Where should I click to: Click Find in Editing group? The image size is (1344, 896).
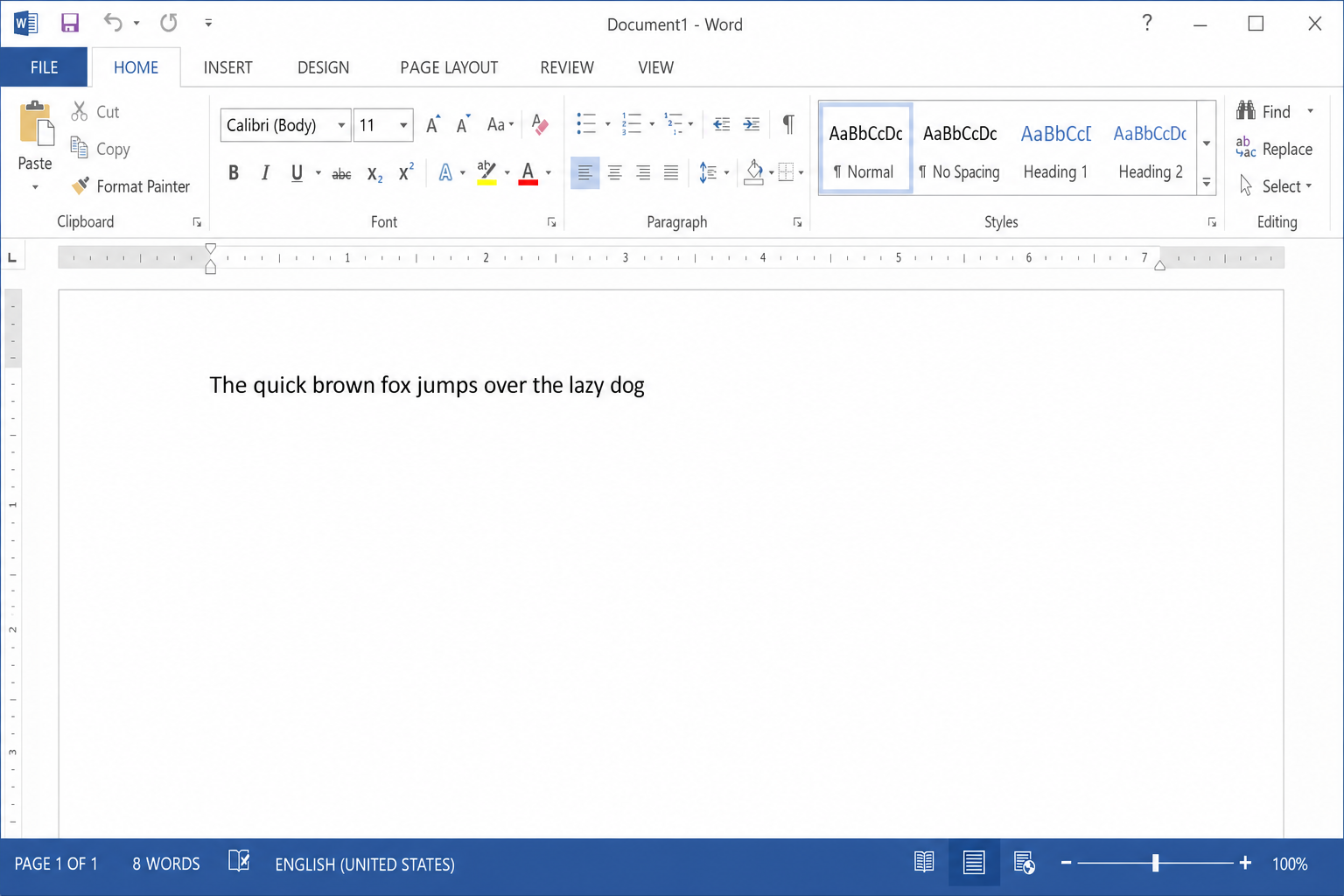coord(1263,111)
